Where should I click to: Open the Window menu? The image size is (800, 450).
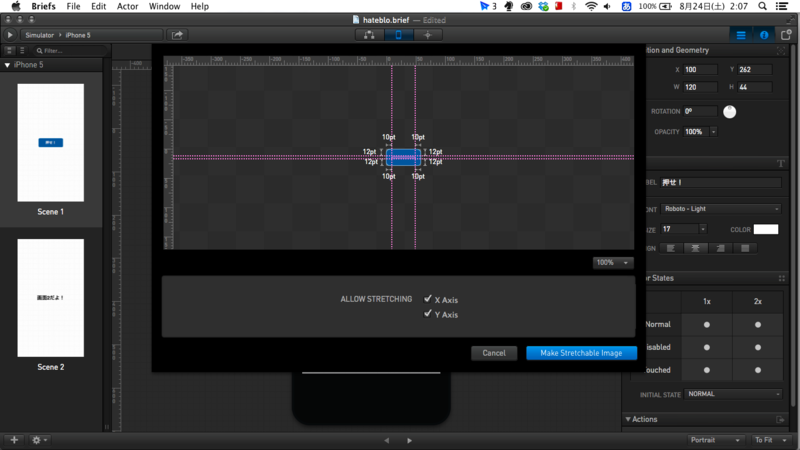click(x=164, y=7)
